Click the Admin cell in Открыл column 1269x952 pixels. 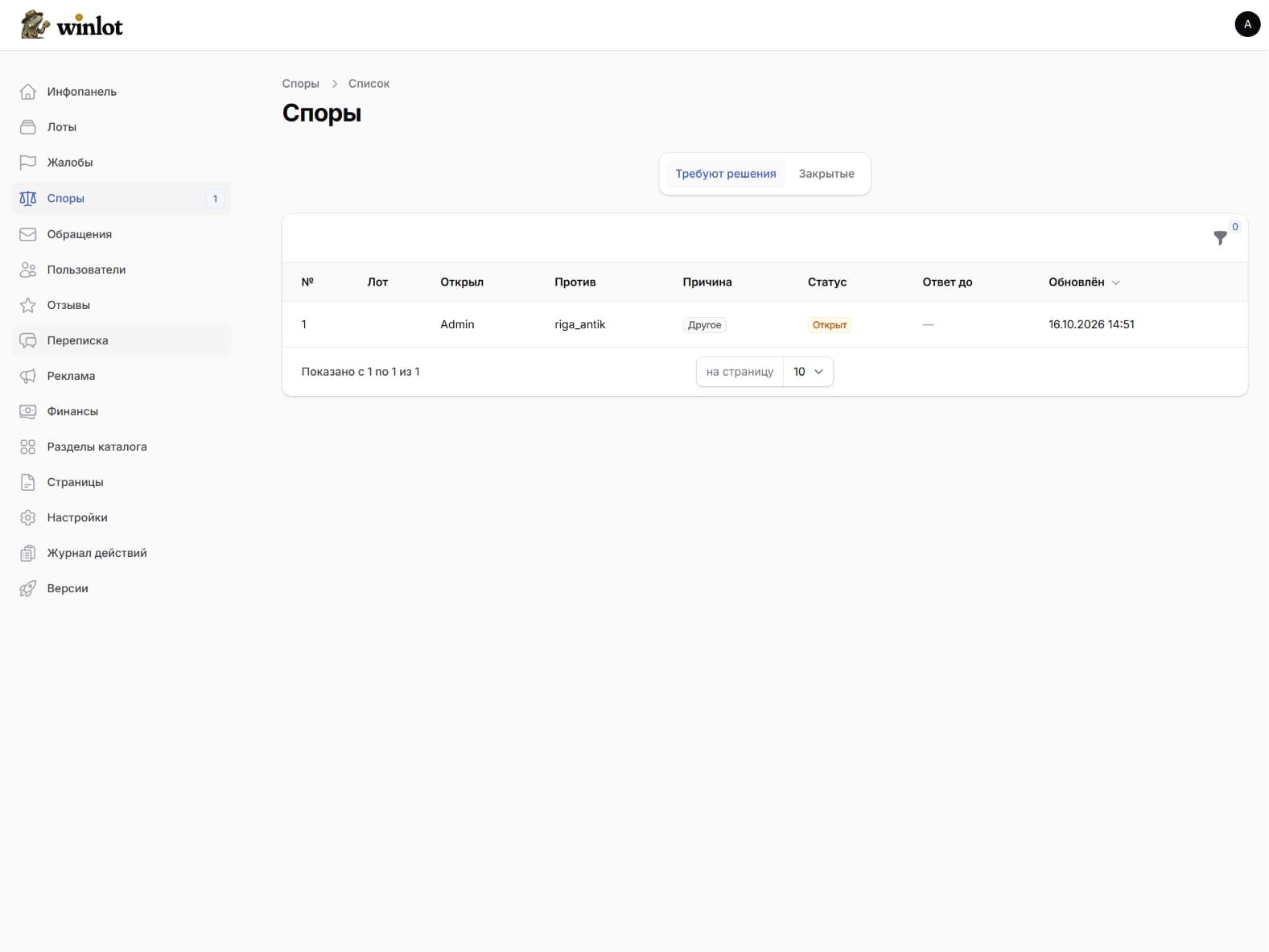457,324
